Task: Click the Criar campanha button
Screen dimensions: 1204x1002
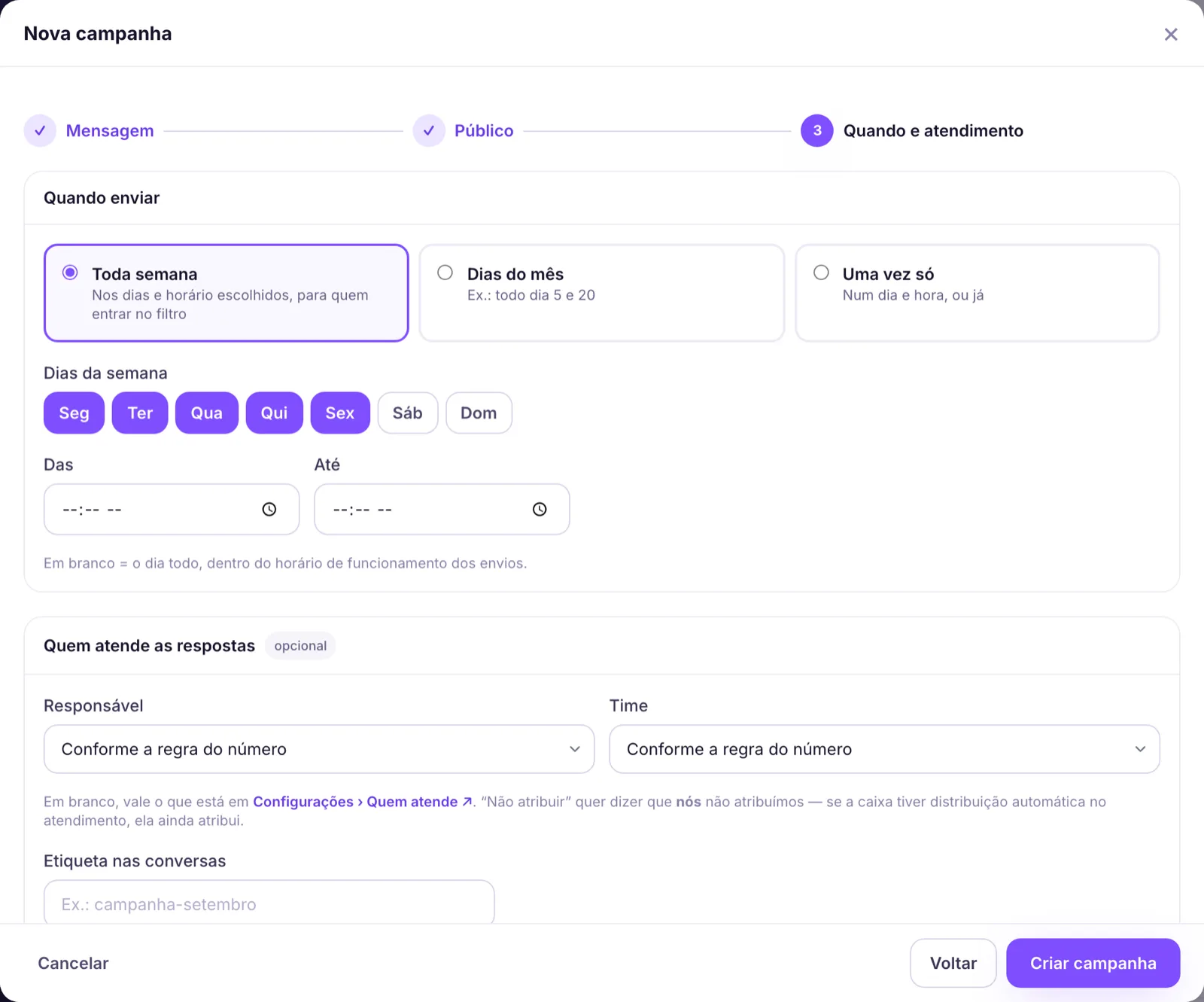Action: [1093, 963]
